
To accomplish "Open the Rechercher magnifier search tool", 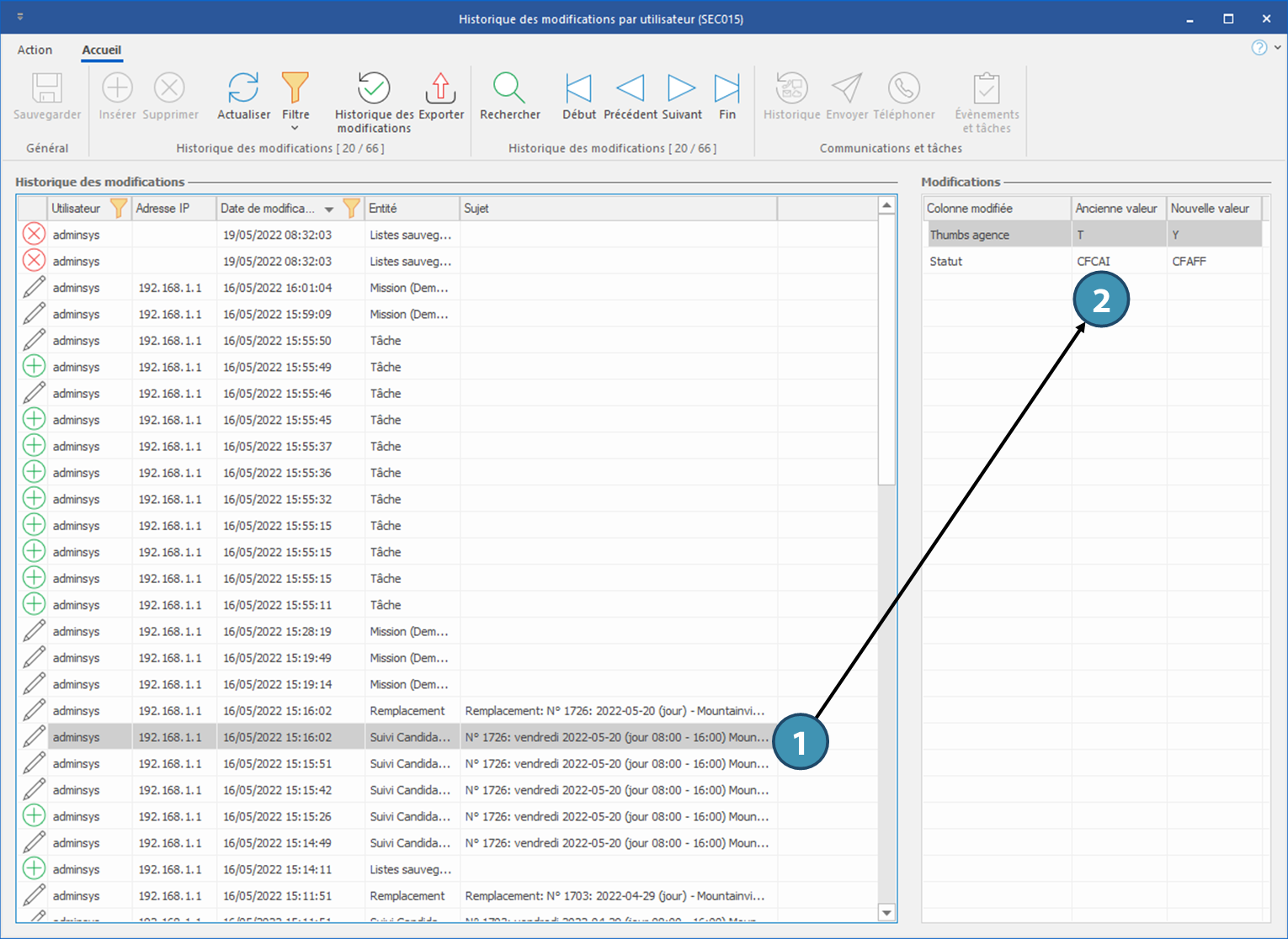I will click(509, 88).
